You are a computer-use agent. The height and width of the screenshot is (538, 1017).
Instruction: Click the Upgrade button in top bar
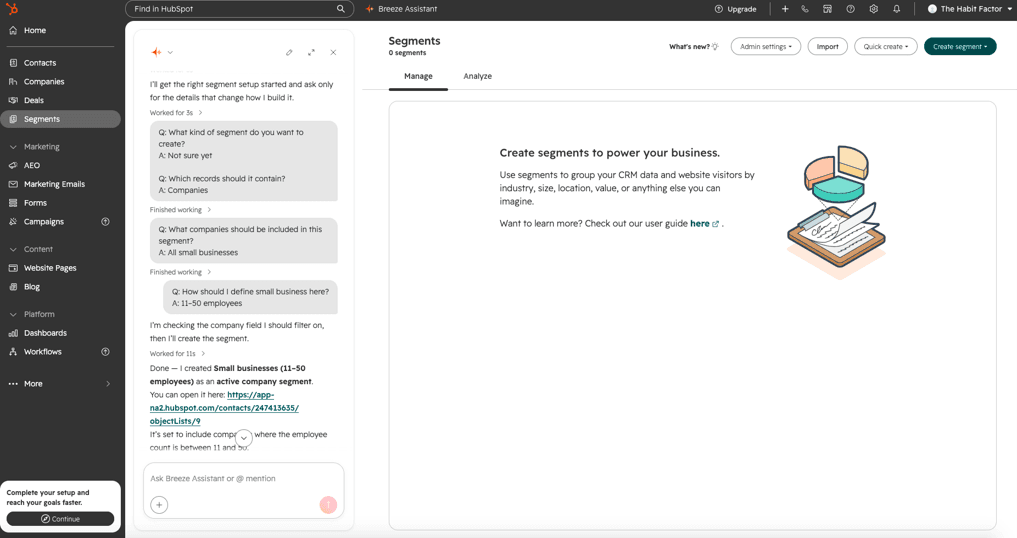[736, 9]
